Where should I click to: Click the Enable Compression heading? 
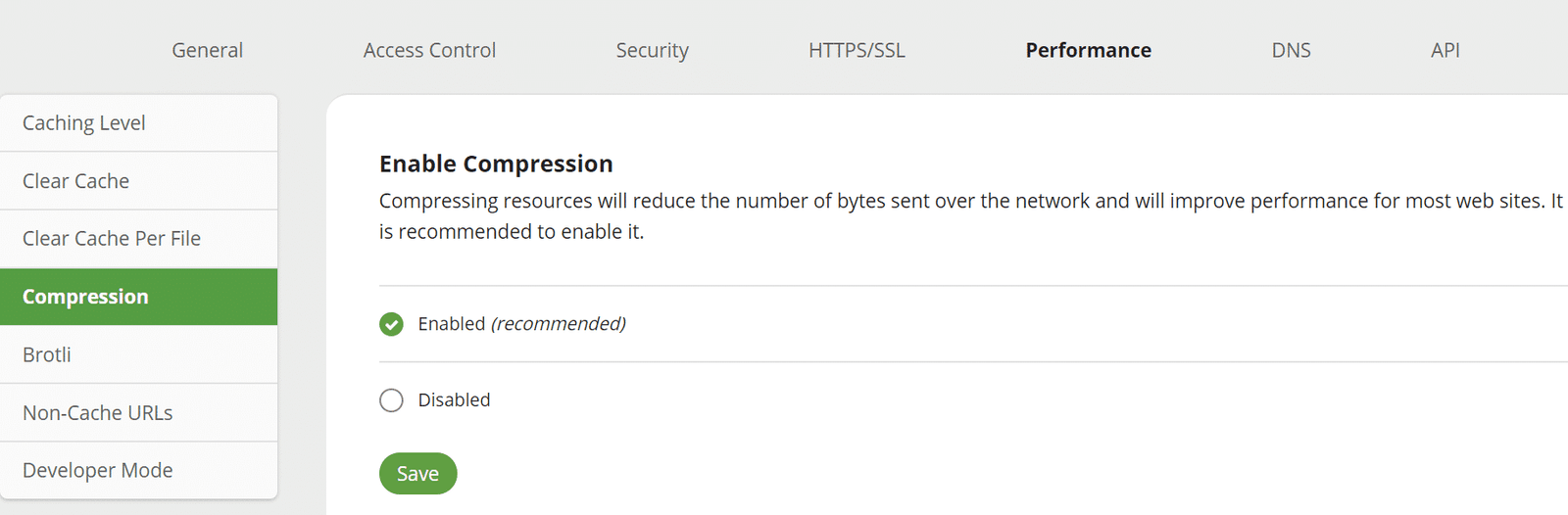pos(496,164)
